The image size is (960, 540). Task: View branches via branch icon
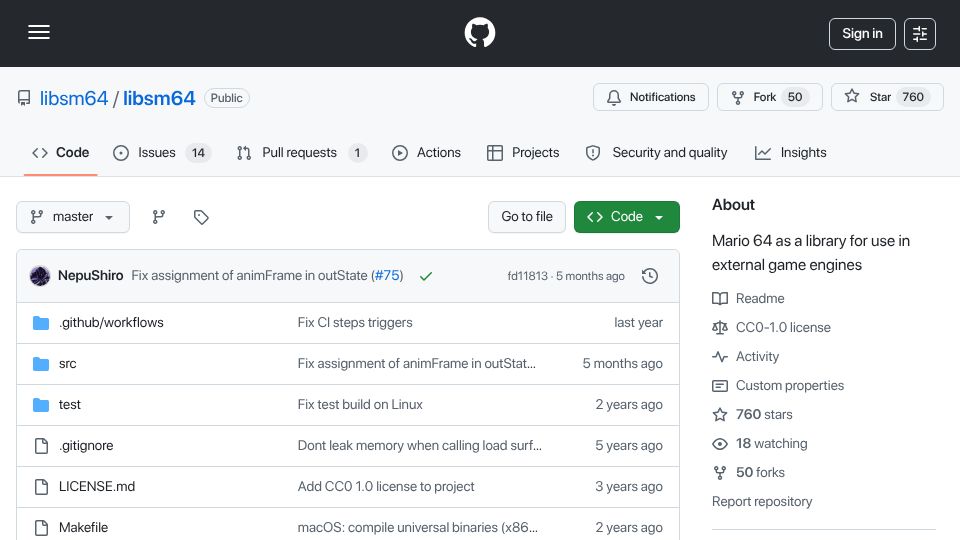coord(159,217)
